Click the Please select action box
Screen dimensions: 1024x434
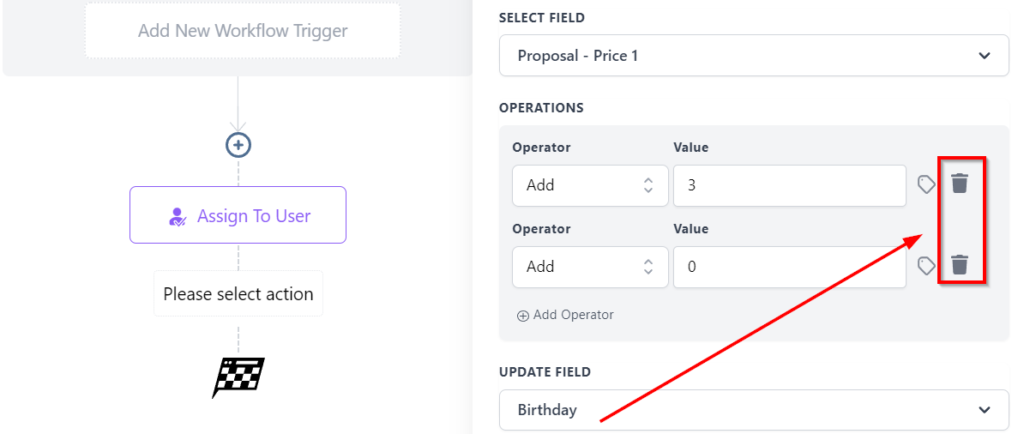click(238, 294)
